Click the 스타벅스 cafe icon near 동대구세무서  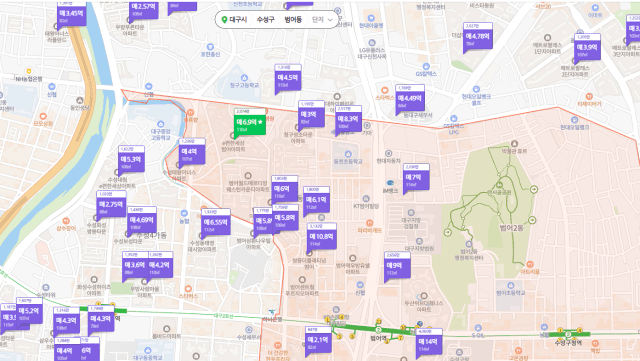(x=384, y=90)
